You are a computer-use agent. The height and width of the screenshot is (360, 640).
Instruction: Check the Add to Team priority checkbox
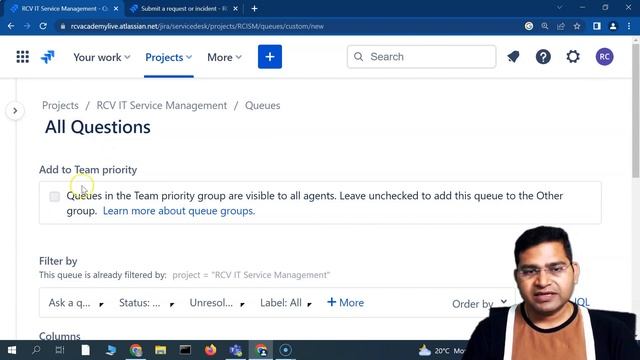(54, 196)
